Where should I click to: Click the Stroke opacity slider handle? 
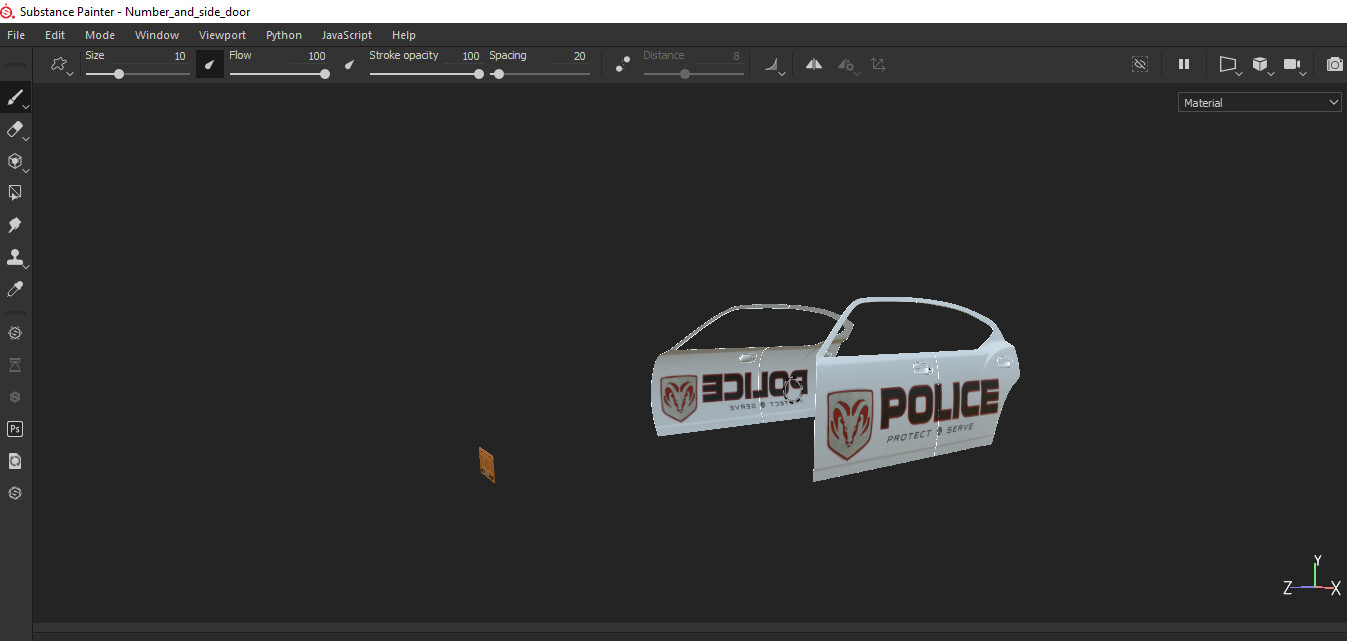point(479,74)
